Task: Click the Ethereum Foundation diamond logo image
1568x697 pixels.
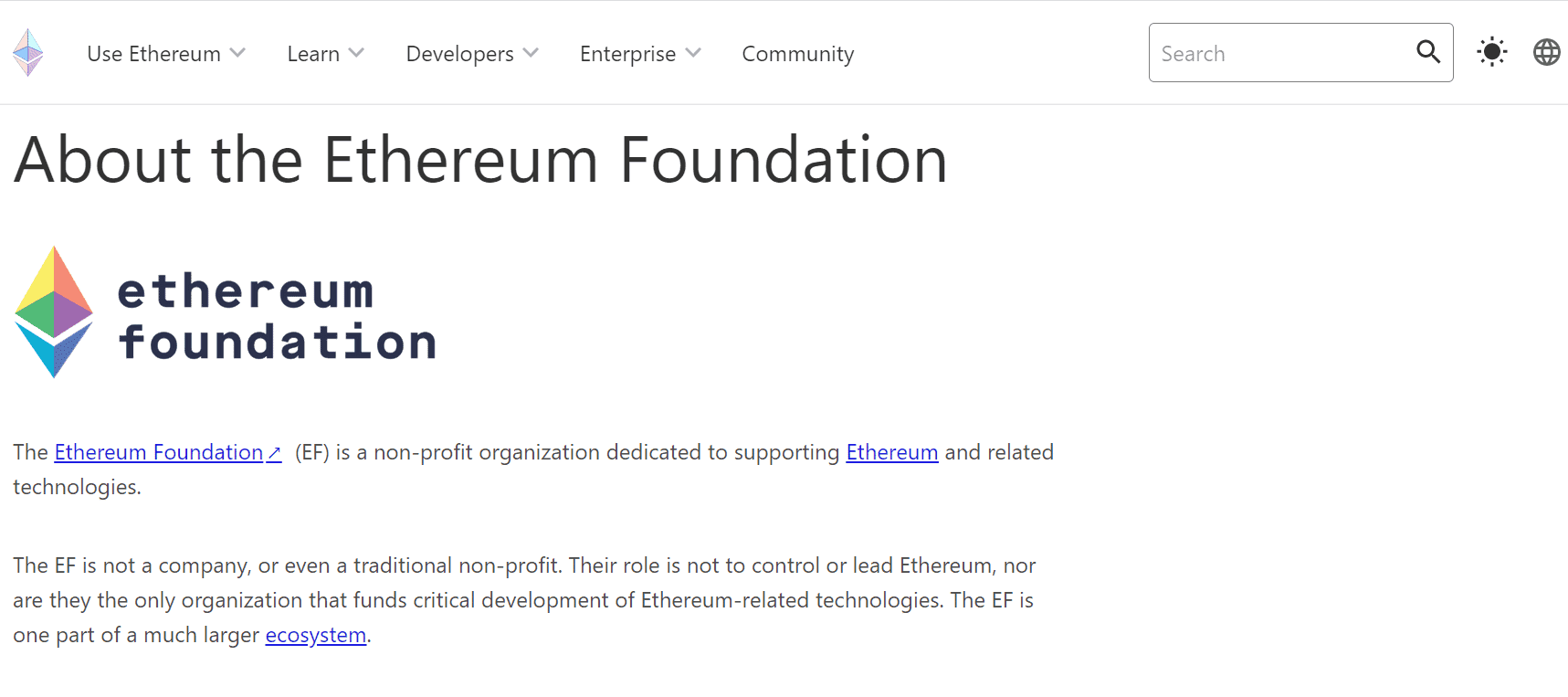Action: click(54, 312)
